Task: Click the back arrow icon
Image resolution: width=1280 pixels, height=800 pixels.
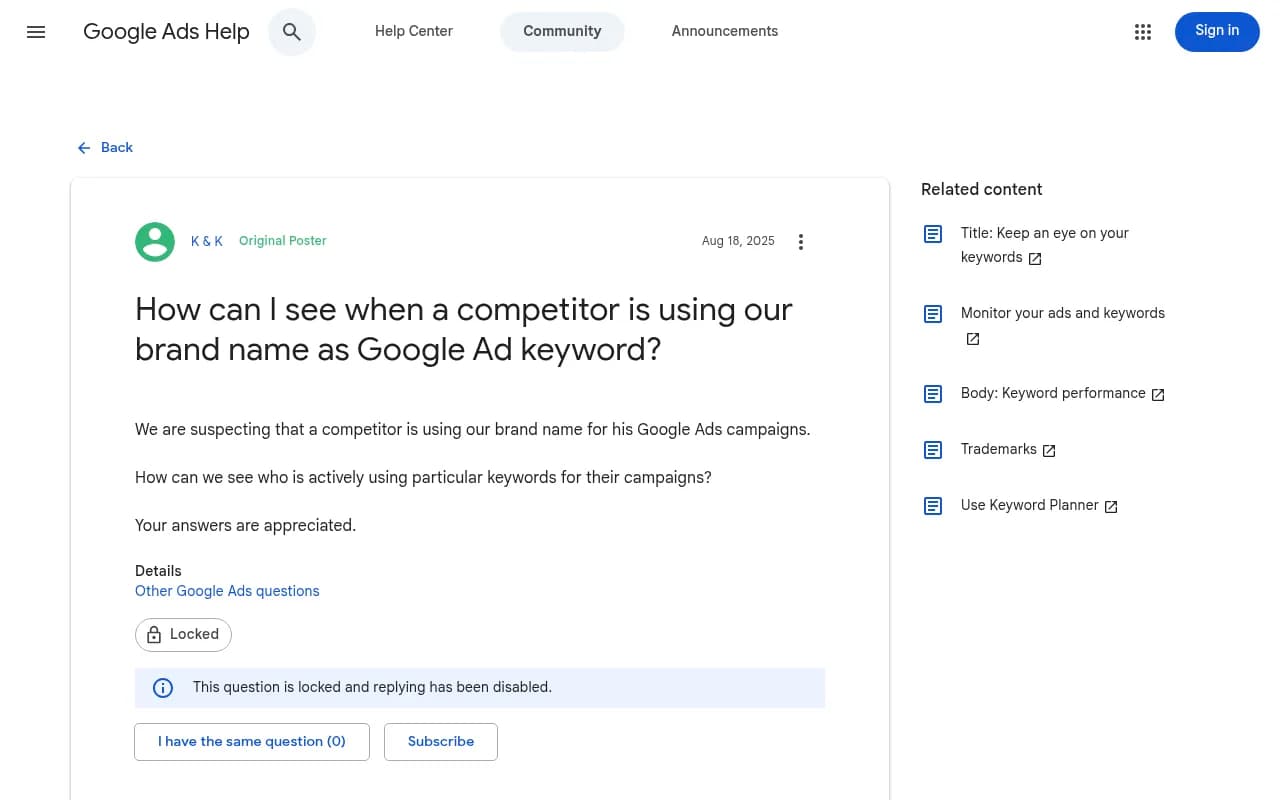Action: pos(84,148)
